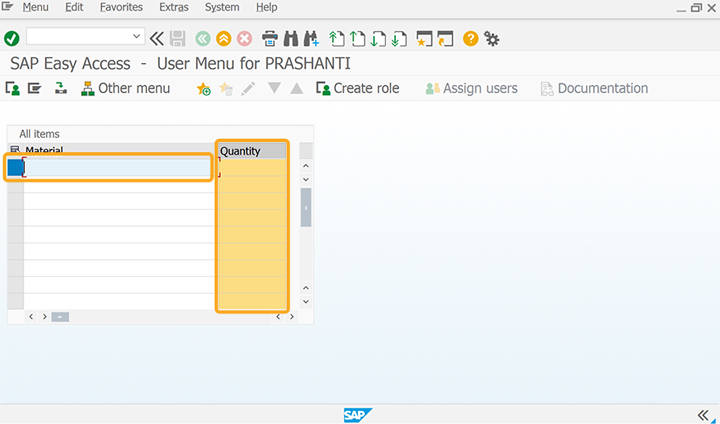
Task: Click the Print icon
Action: coord(270,39)
